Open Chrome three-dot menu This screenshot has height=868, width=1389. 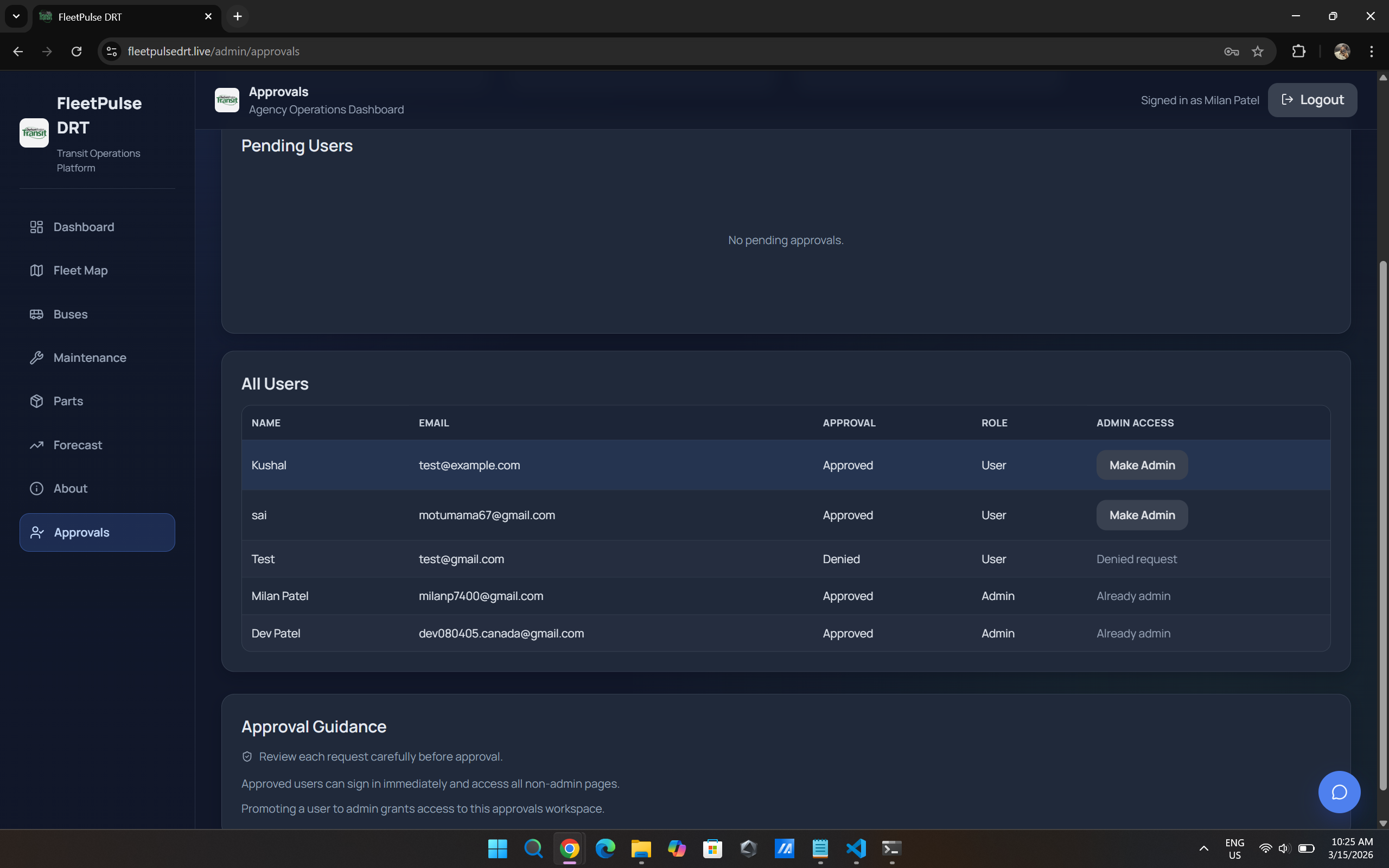[1371, 52]
